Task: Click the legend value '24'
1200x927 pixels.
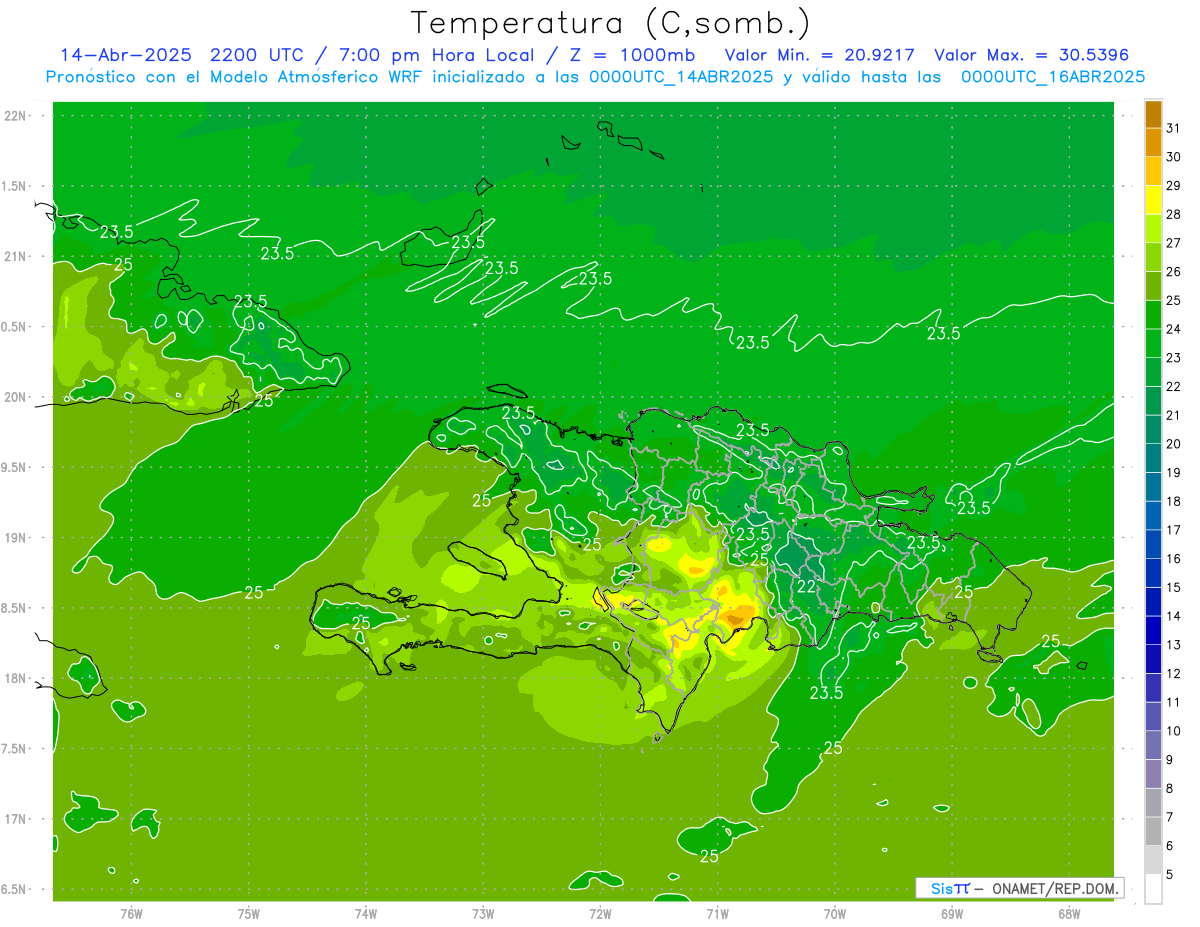Action: click(1173, 329)
